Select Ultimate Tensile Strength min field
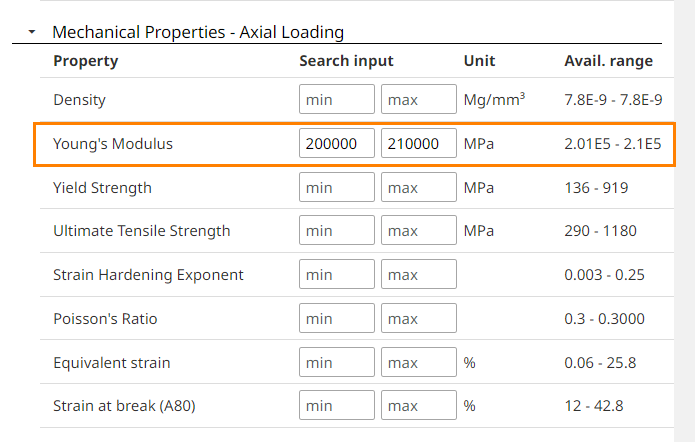The width and height of the screenshot is (695, 442). [337, 231]
